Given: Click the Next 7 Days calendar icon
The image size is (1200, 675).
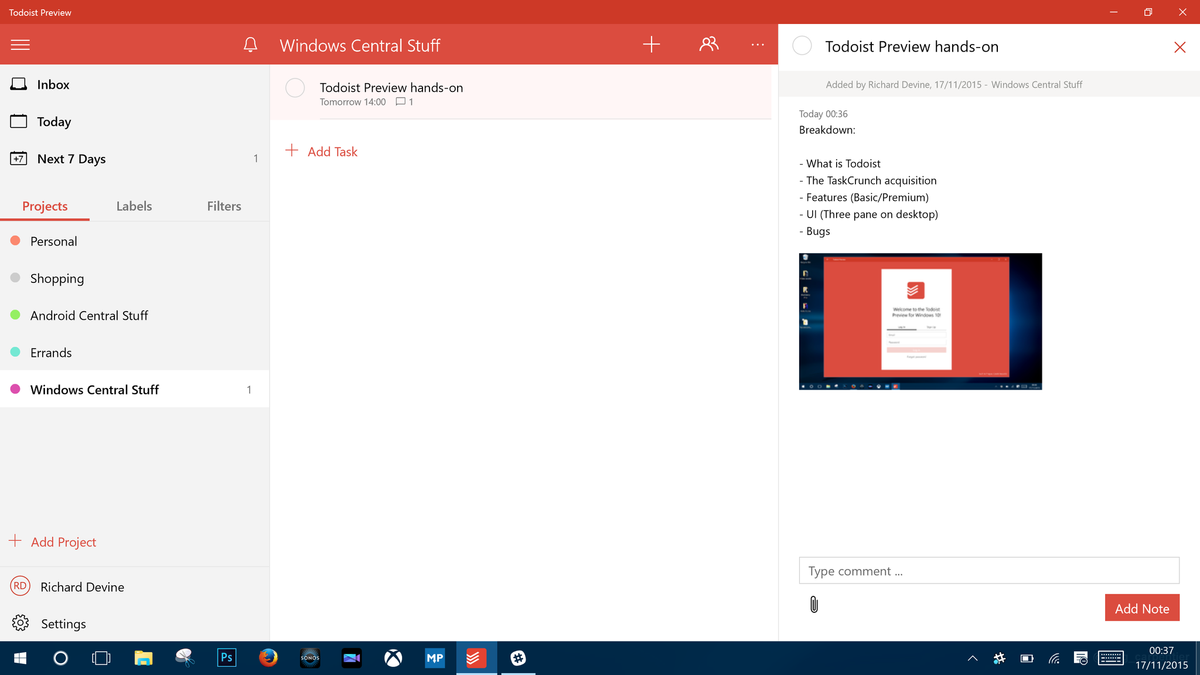Looking at the screenshot, I should (x=19, y=158).
